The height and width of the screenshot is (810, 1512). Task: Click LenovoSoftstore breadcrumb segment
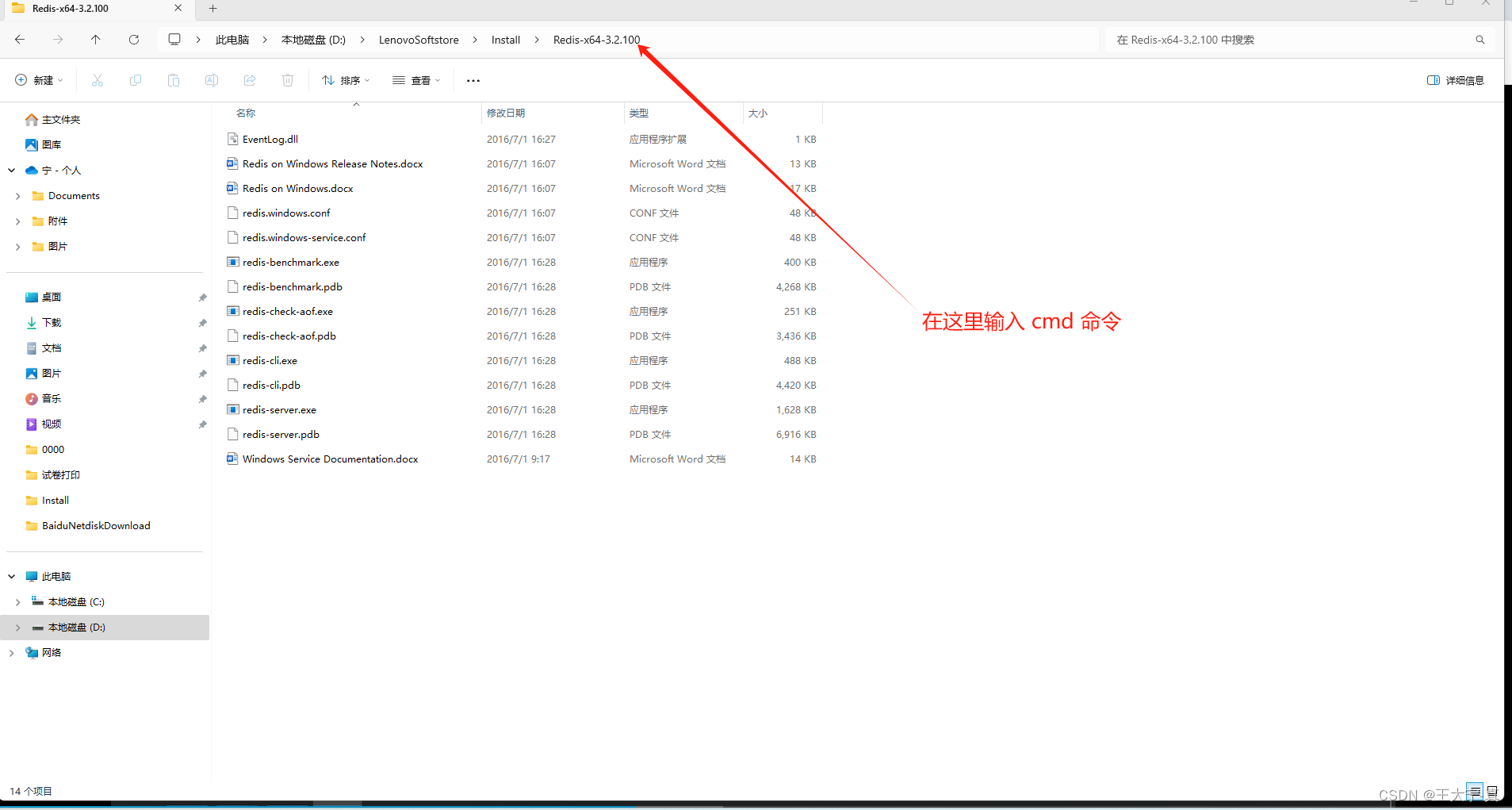(x=419, y=40)
